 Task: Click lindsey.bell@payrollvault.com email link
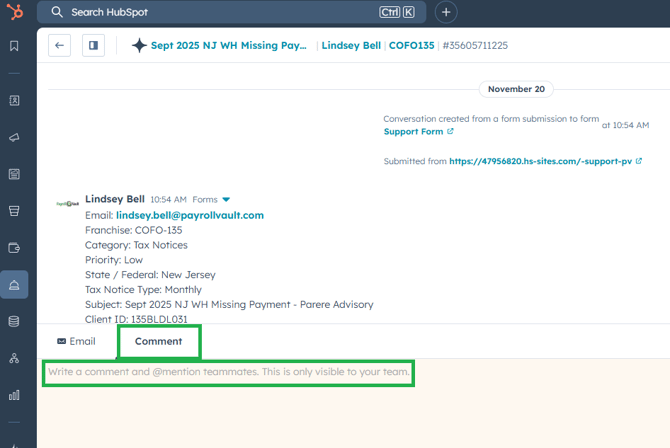190,215
